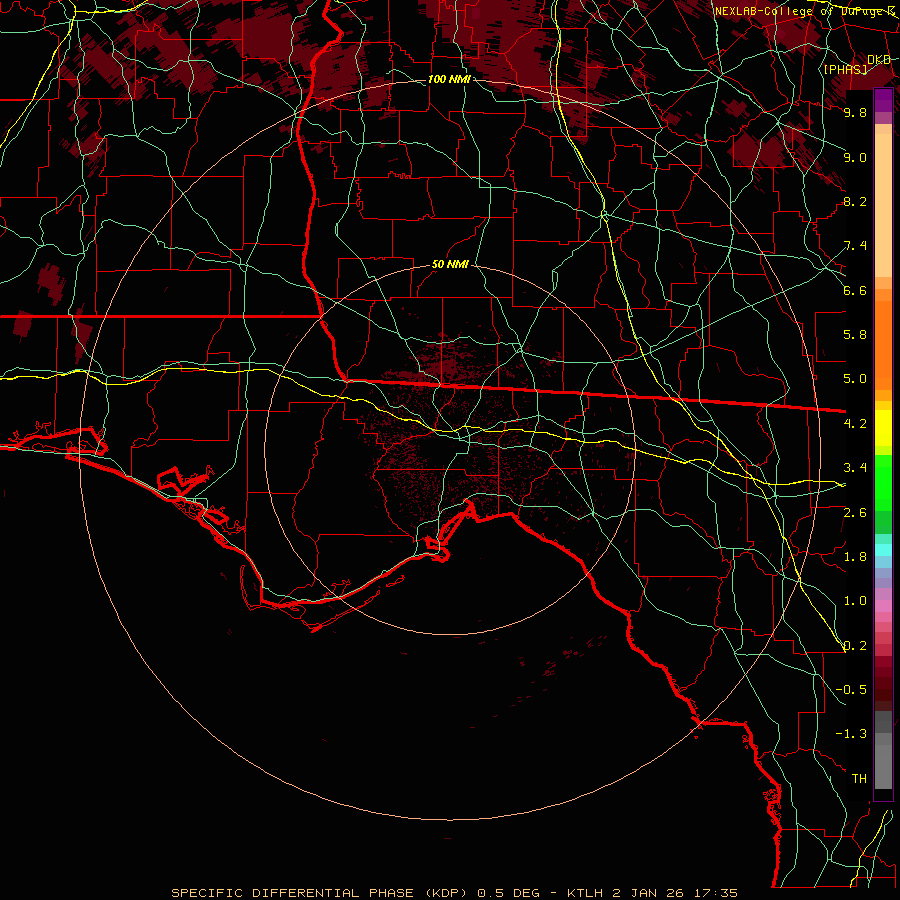Click the "2 JAN 26" date in the caption
This screenshot has height=900, width=900.
point(648,893)
